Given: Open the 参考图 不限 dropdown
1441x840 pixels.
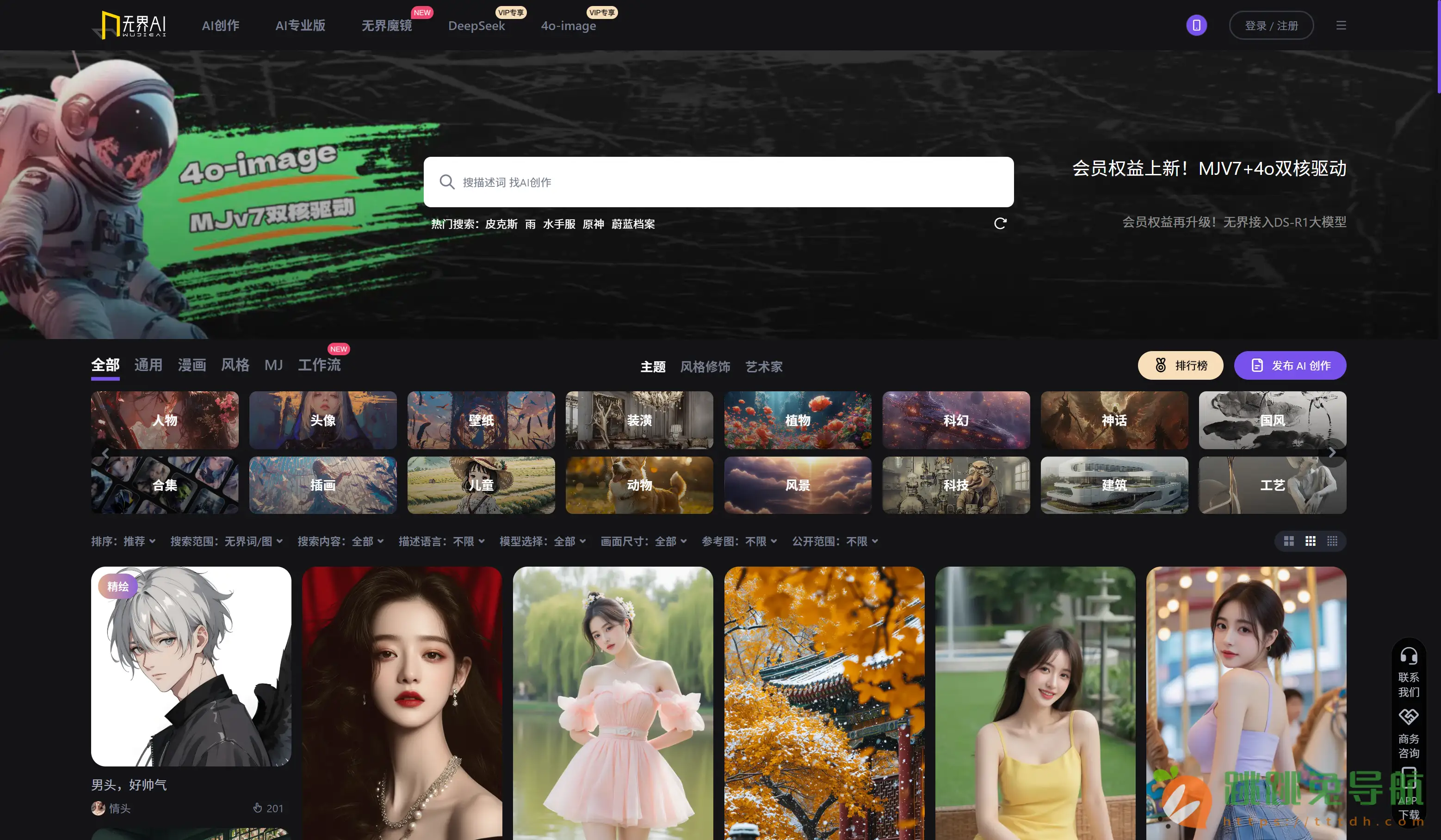Looking at the screenshot, I should (739, 541).
